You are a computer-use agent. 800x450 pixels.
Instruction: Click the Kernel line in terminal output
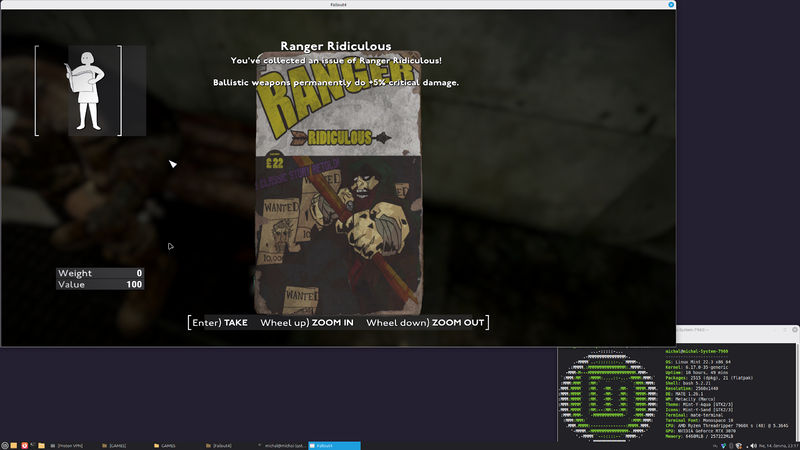696,367
